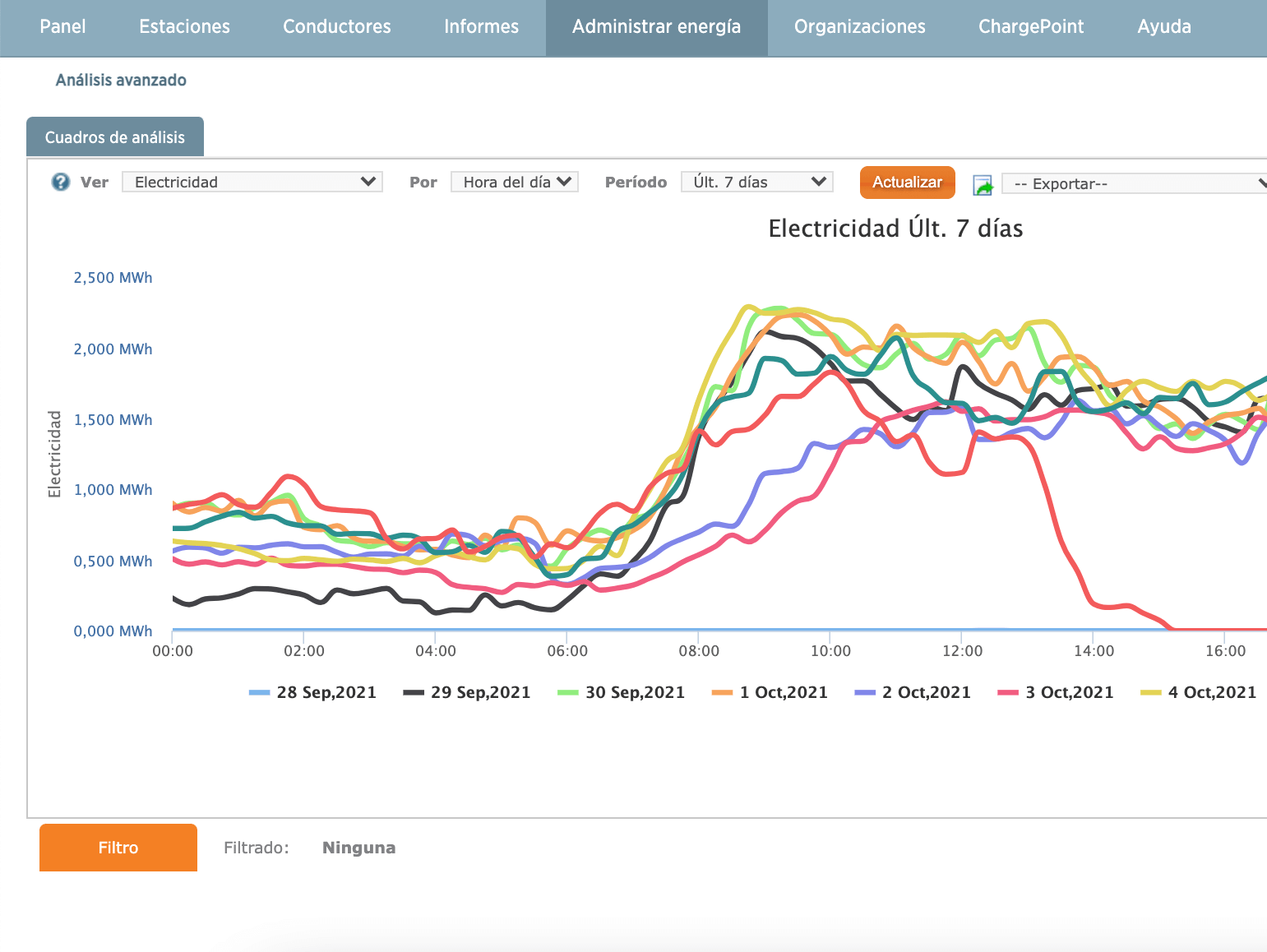Open the Panel menu item

pos(62,27)
